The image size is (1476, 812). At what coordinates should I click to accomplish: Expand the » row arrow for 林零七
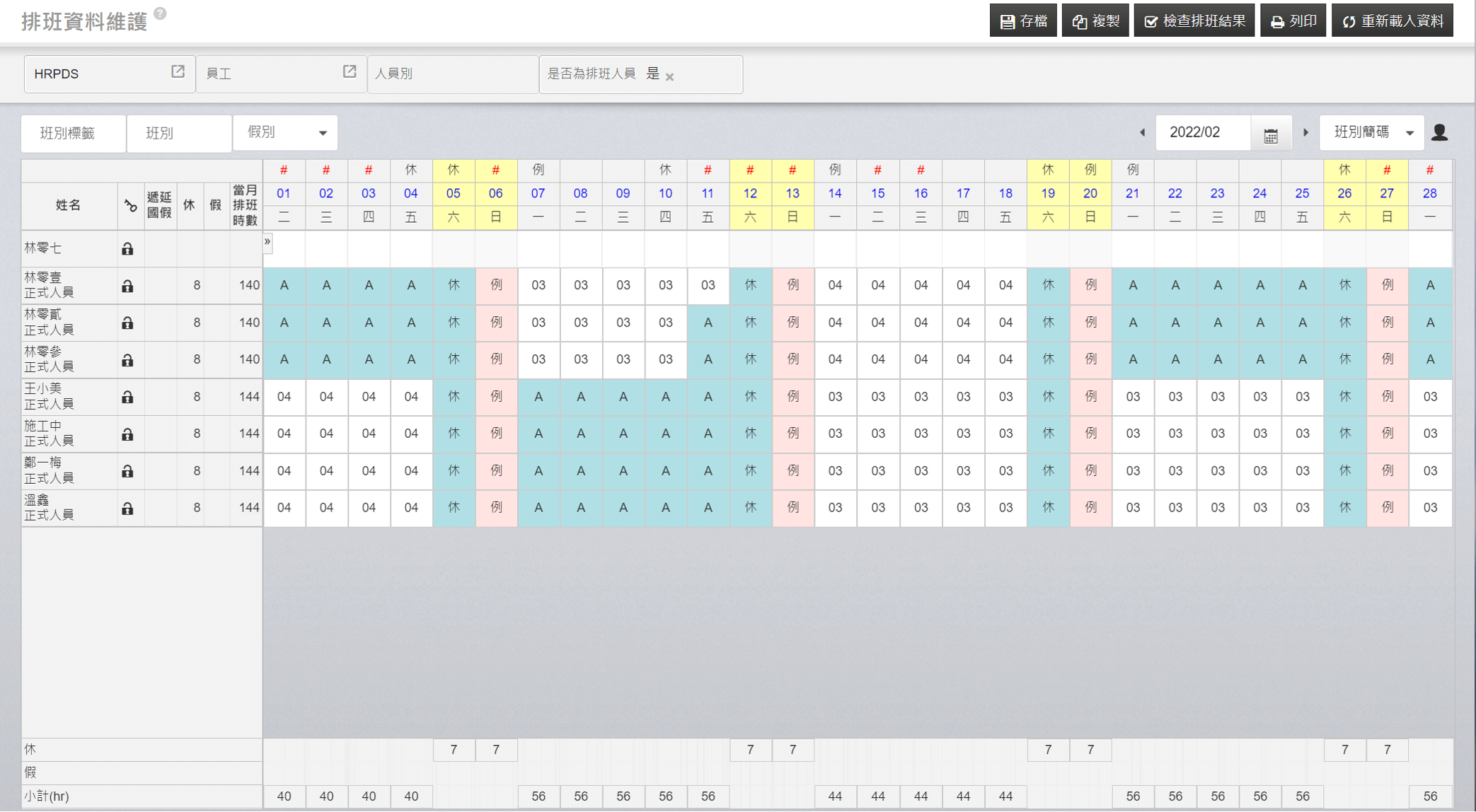pos(267,242)
